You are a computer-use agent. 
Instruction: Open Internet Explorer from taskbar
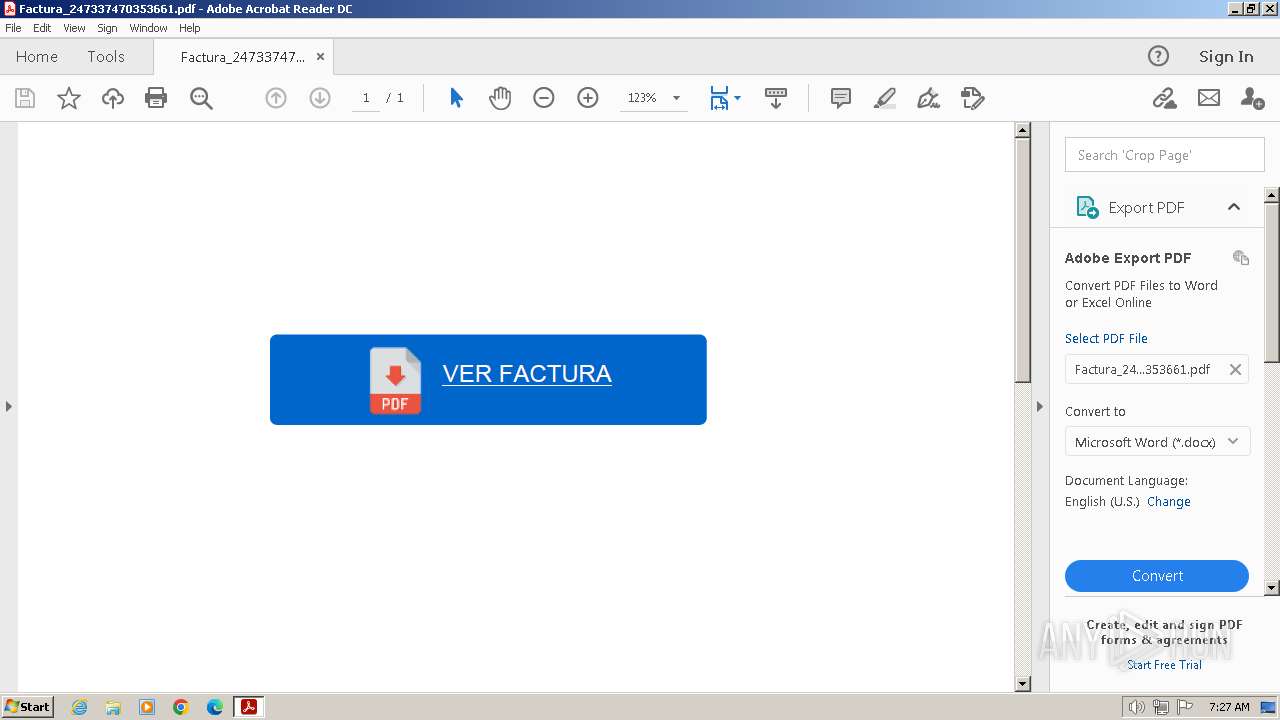[79, 707]
